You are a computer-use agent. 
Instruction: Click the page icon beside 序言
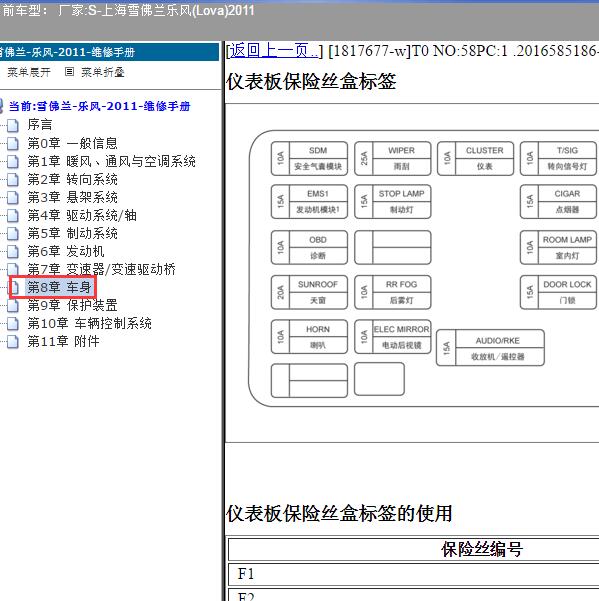click(13, 125)
